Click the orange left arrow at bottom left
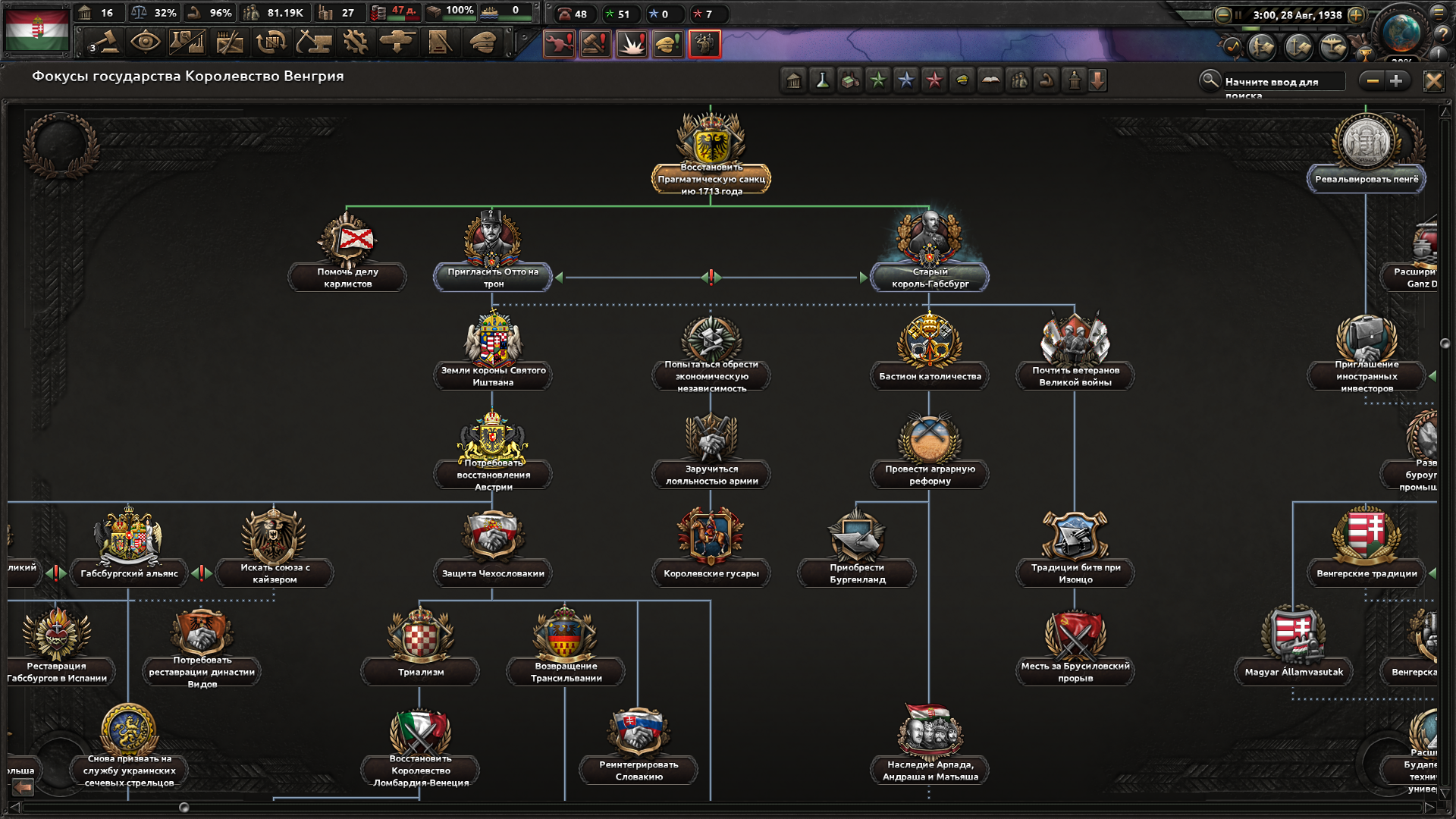 pos(24,787)
